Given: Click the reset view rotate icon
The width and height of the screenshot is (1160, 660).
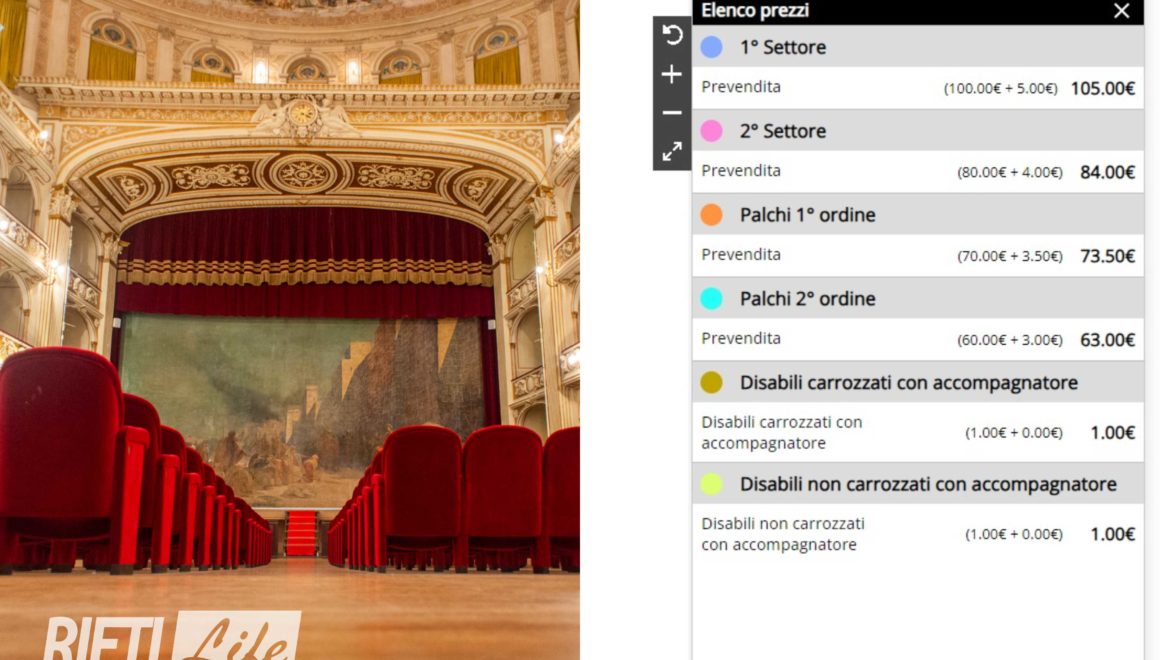Looking at the screenshot, I should click(x=672, y=36).
